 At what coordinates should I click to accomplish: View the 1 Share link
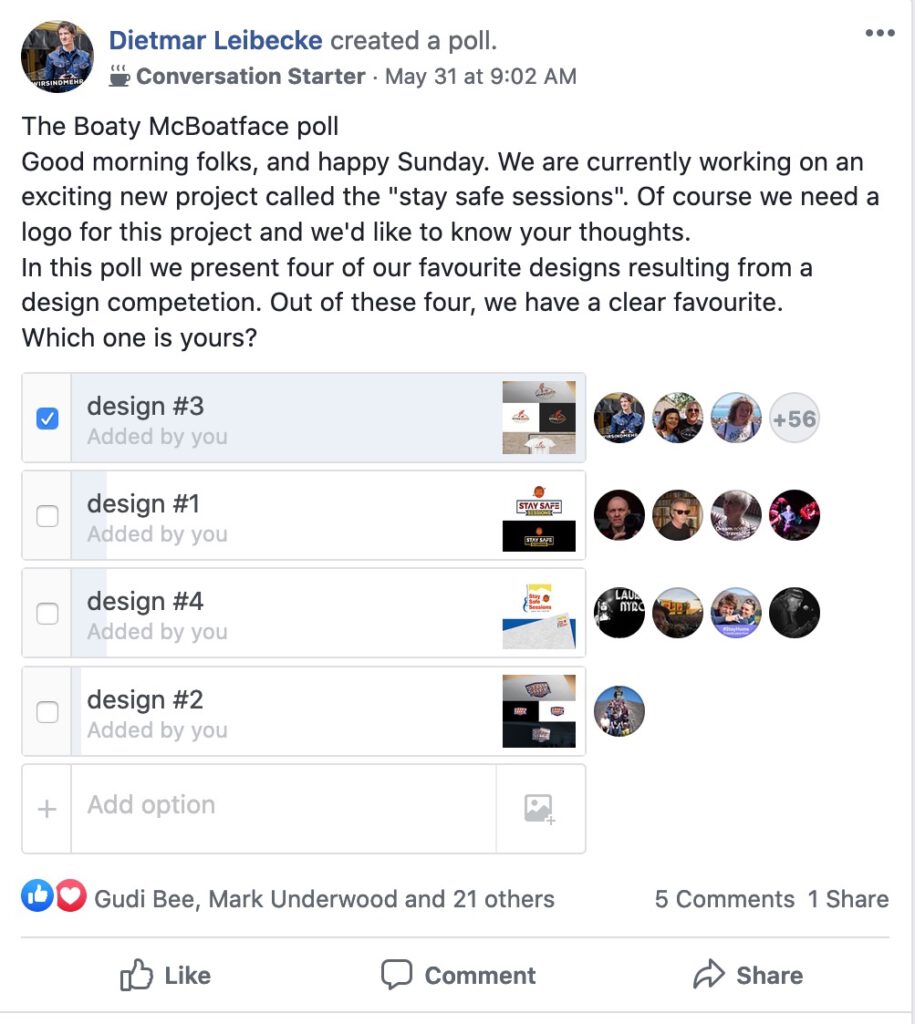coord(848,899)
